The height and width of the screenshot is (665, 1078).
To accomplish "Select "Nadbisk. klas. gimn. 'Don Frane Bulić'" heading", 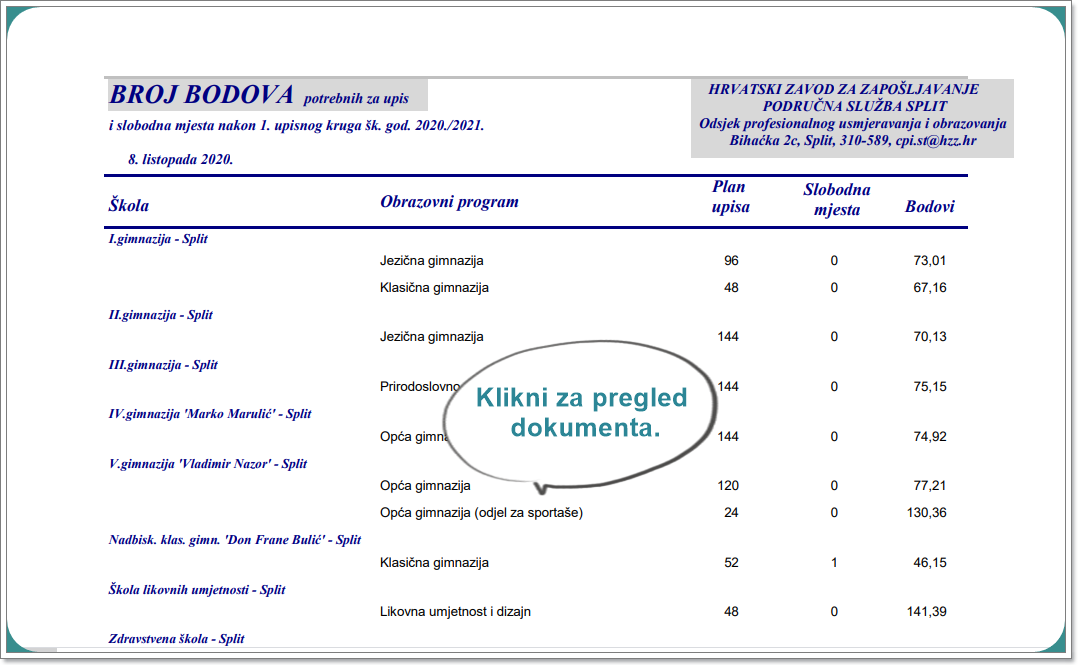I will pyautogui.click(x=234, y=539).
